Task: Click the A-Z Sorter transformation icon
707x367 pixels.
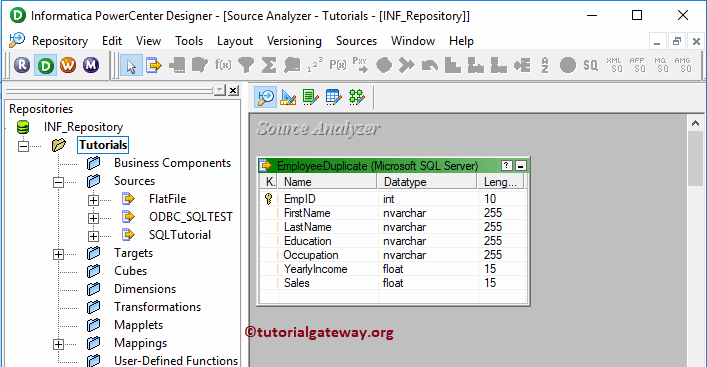Action: (x=545, y=65)
